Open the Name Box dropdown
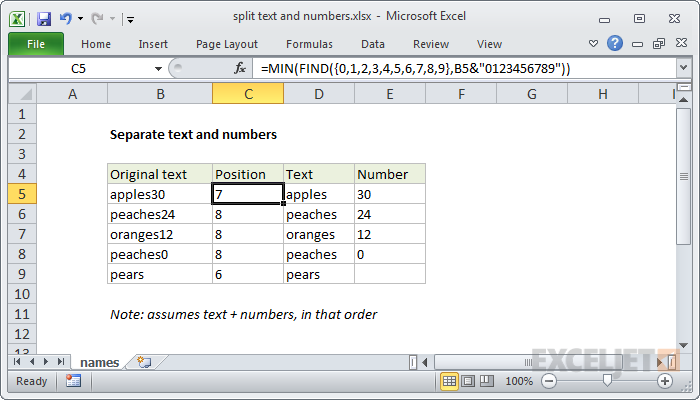The height and width of the screenshot is (400, 700). [x=158, y=68]
